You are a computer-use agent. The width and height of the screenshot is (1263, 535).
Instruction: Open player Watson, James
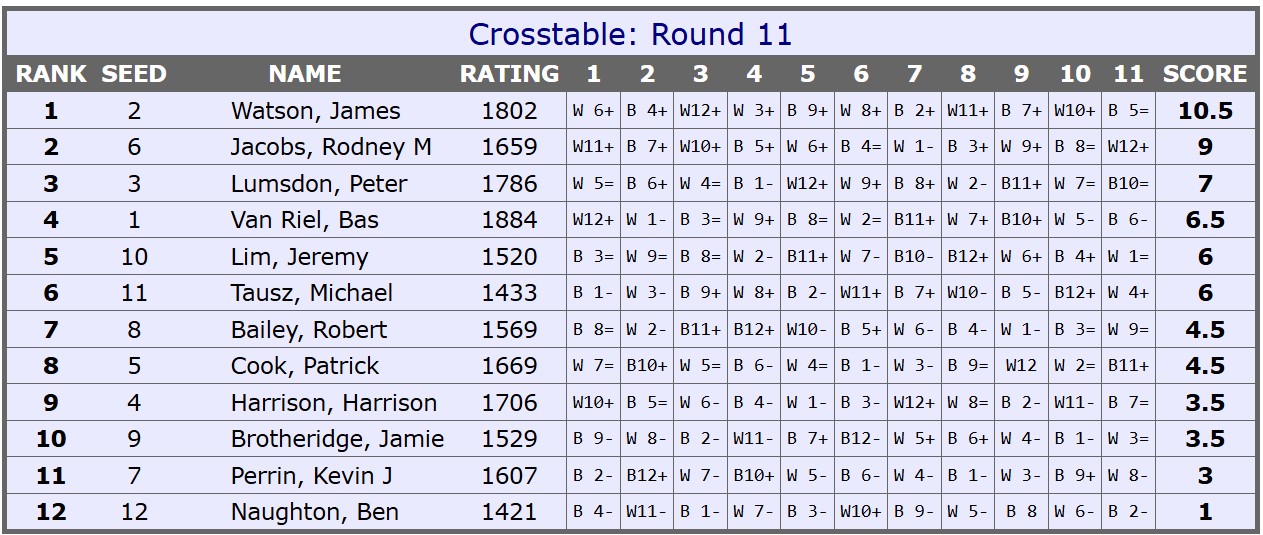(315, 111)
